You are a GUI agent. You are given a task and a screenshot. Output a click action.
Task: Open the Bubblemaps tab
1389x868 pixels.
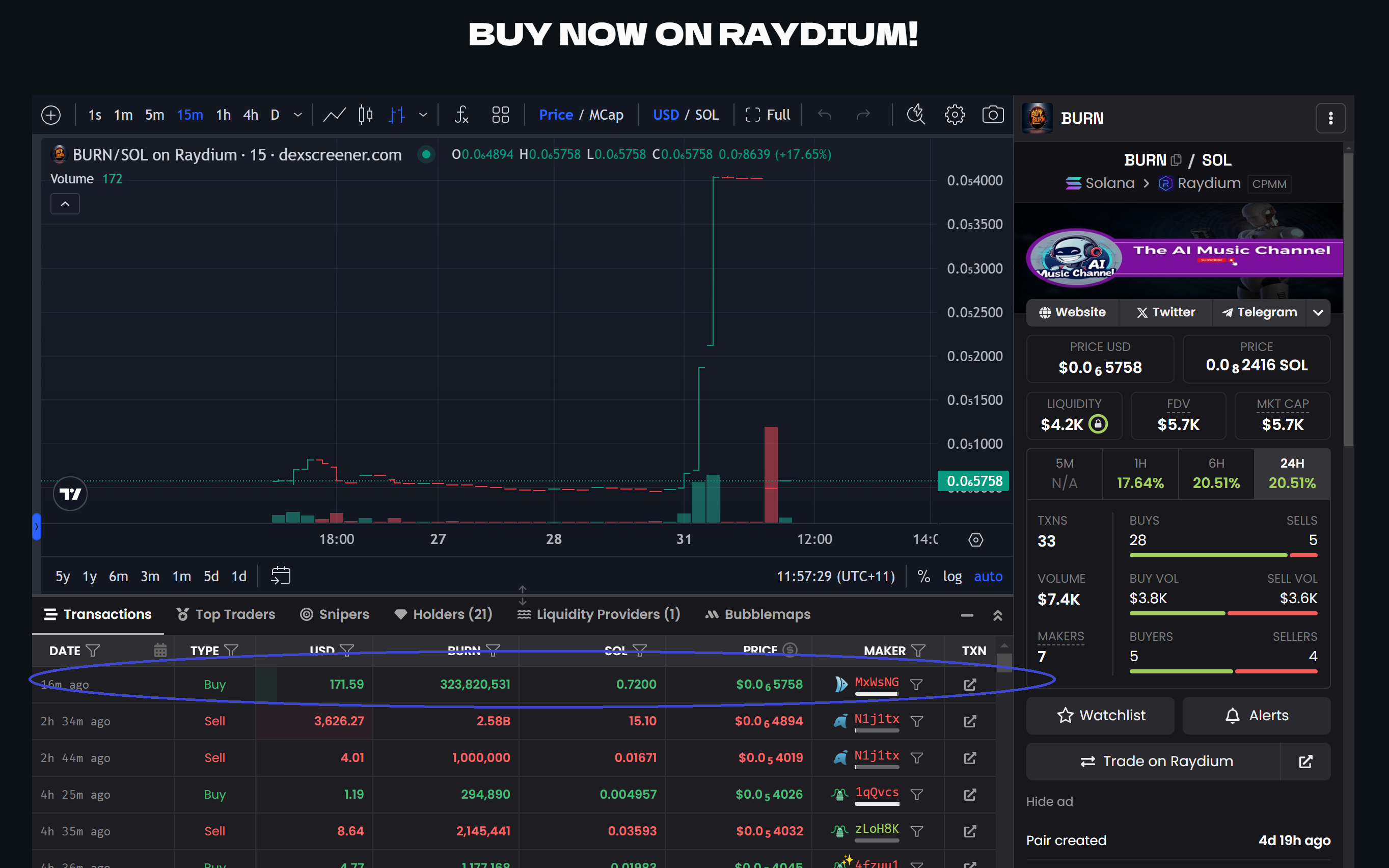point(757,614)
